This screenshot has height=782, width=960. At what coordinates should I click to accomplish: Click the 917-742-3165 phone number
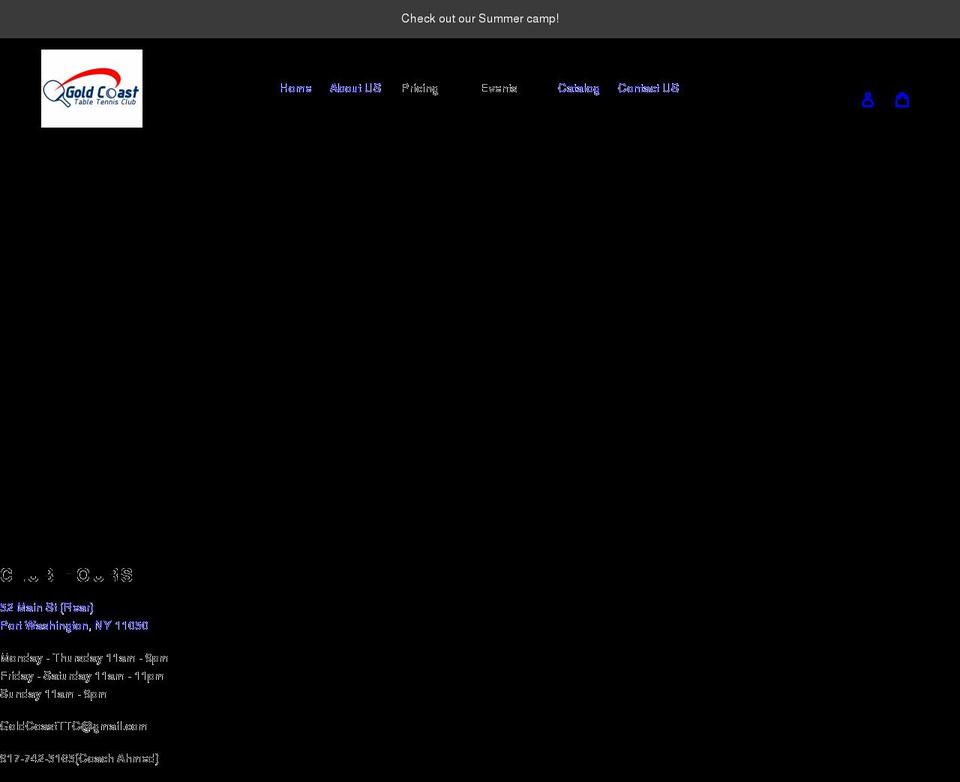(37, 758)
